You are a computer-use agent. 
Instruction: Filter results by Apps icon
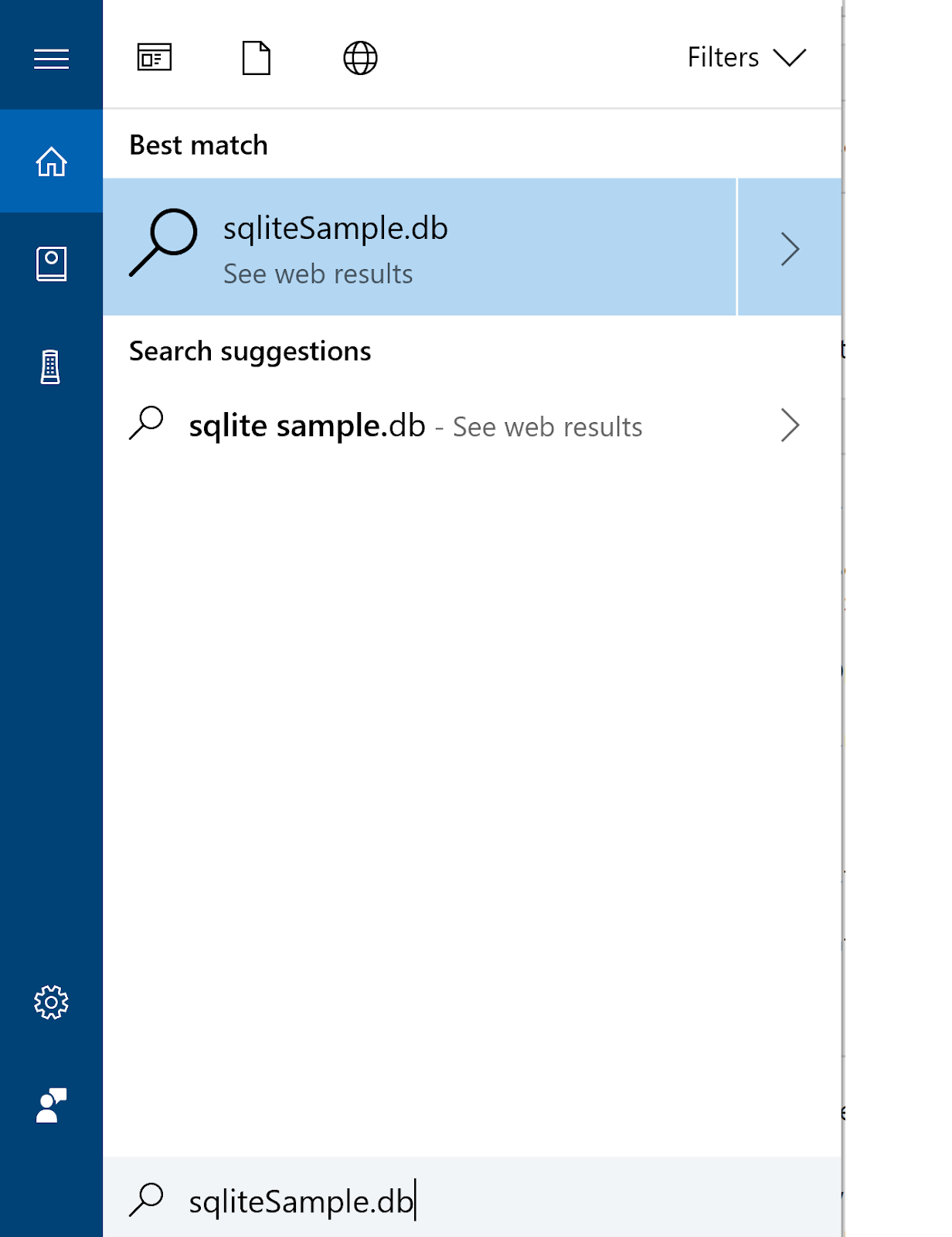[x=155, y=58]
